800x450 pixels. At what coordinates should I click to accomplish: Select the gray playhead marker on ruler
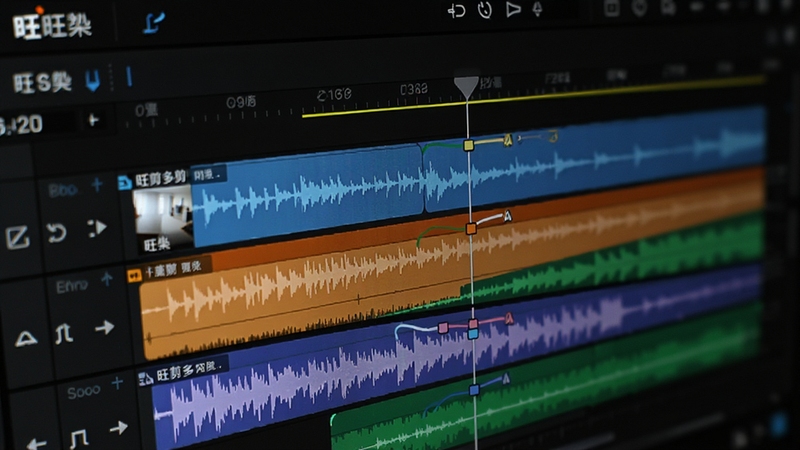pos(466,87)
